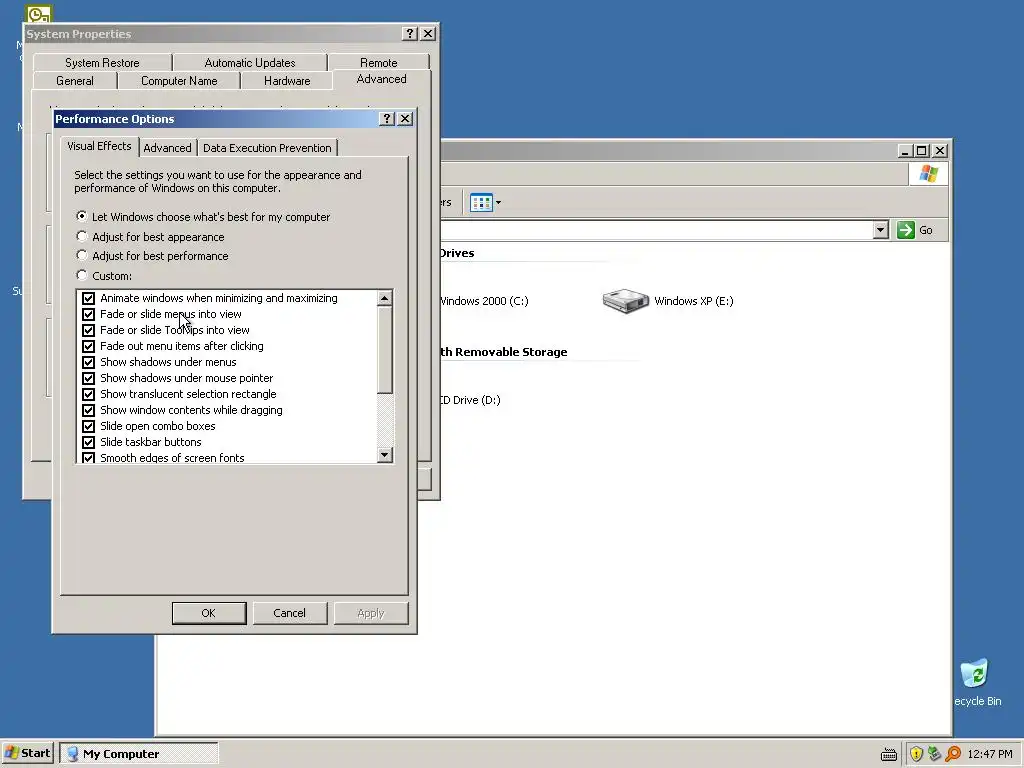Uncheck Animate windows when minimizing and maximizing
This screenshot has width=1024, height=768.
click(88, 298)
